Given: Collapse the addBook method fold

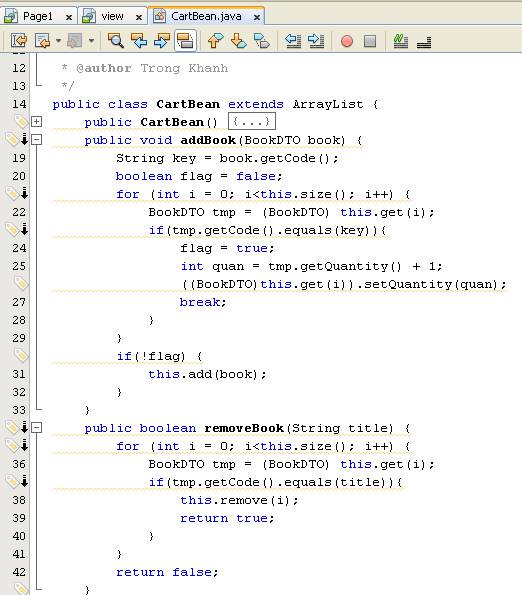Looking at the screenshot, I should [x=36, y=140].
